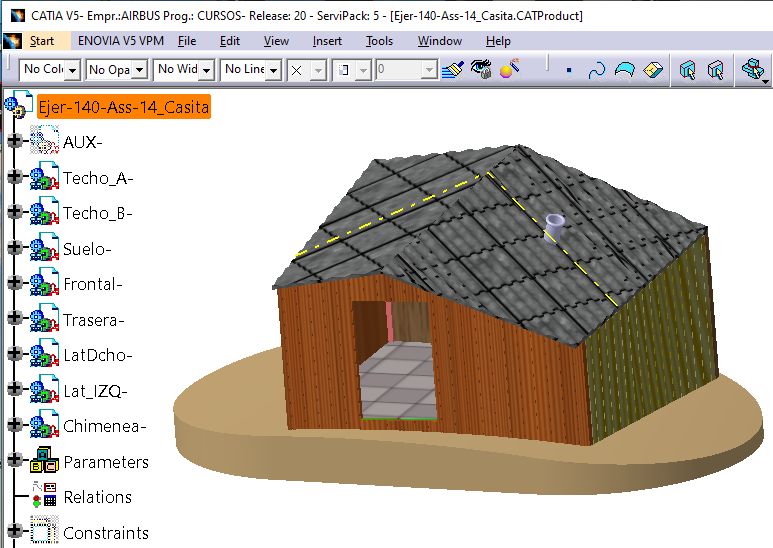Open the No Opacity dropdown
Image resolution: width=773 pixels, height=548 pixels.
(x=139, y=70)
